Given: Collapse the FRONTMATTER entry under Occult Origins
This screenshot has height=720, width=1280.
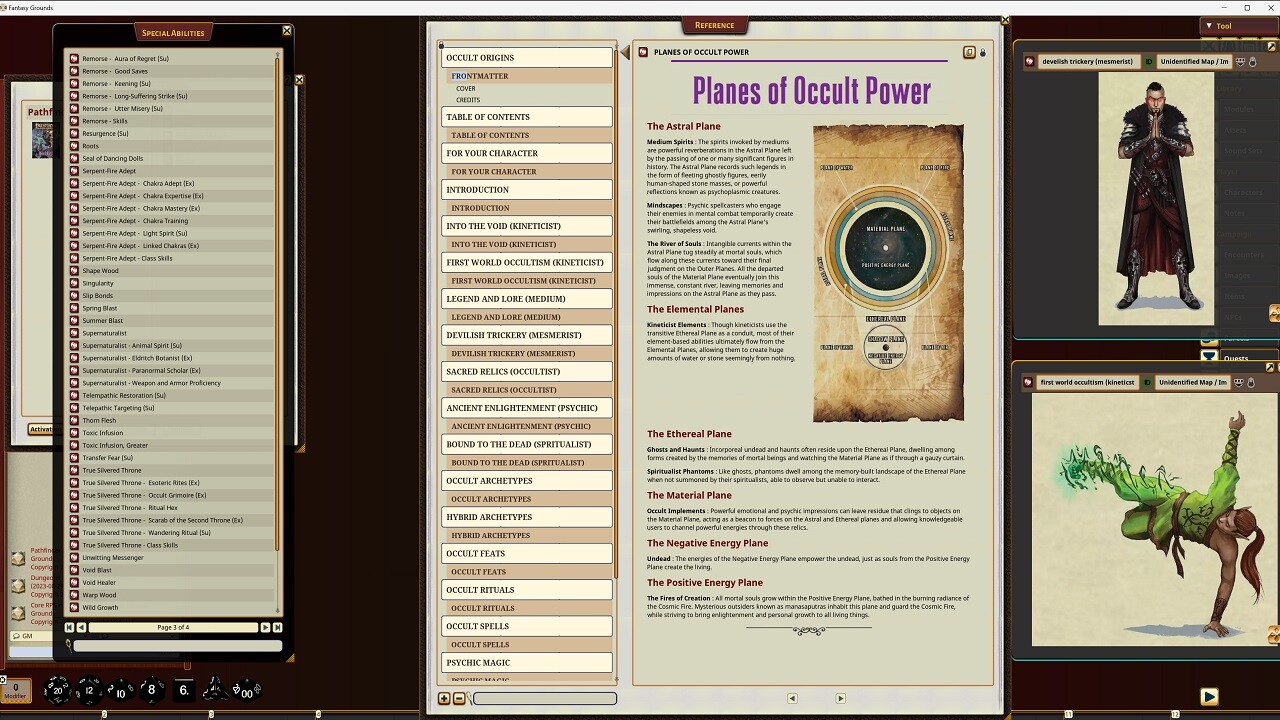Looking at the screenshot, I should (481, 75).
